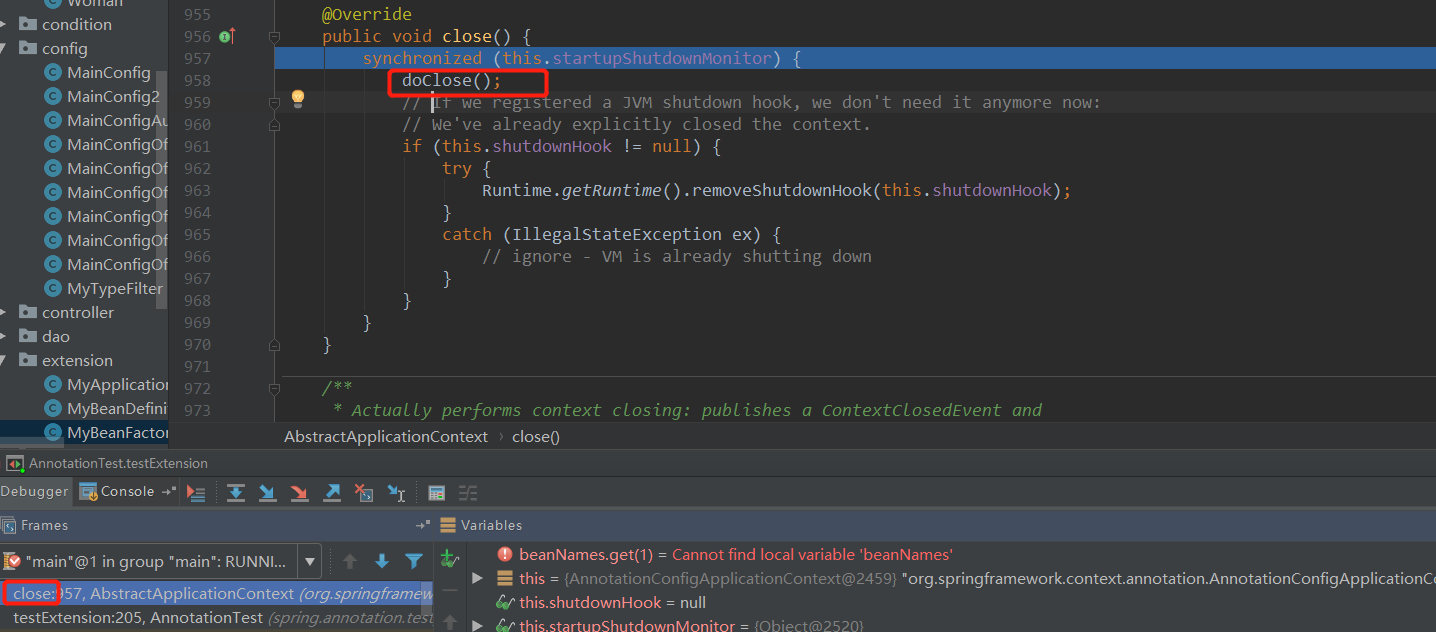Image resolution: width=1436 pixels, height=632 pixels.
Task: Select the MyApplication class tree item
Action: coord(117,384)
